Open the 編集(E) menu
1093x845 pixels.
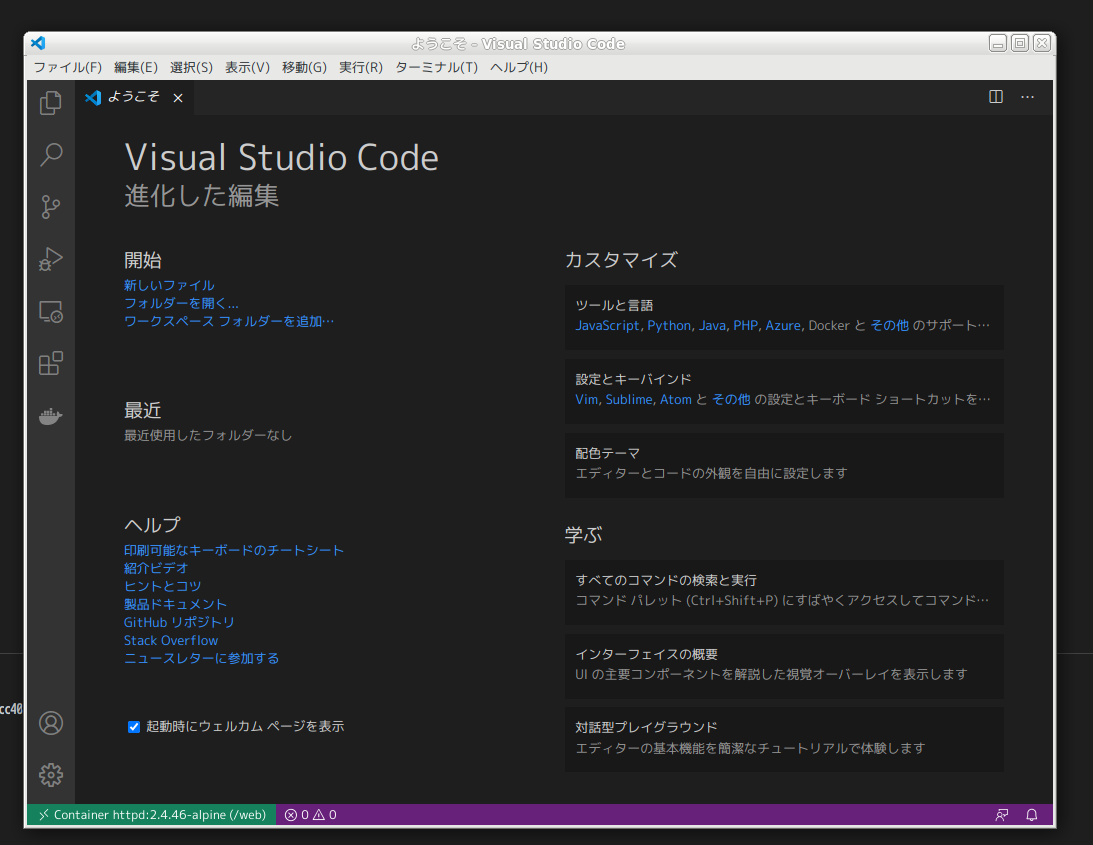click(x=136, y=67)
